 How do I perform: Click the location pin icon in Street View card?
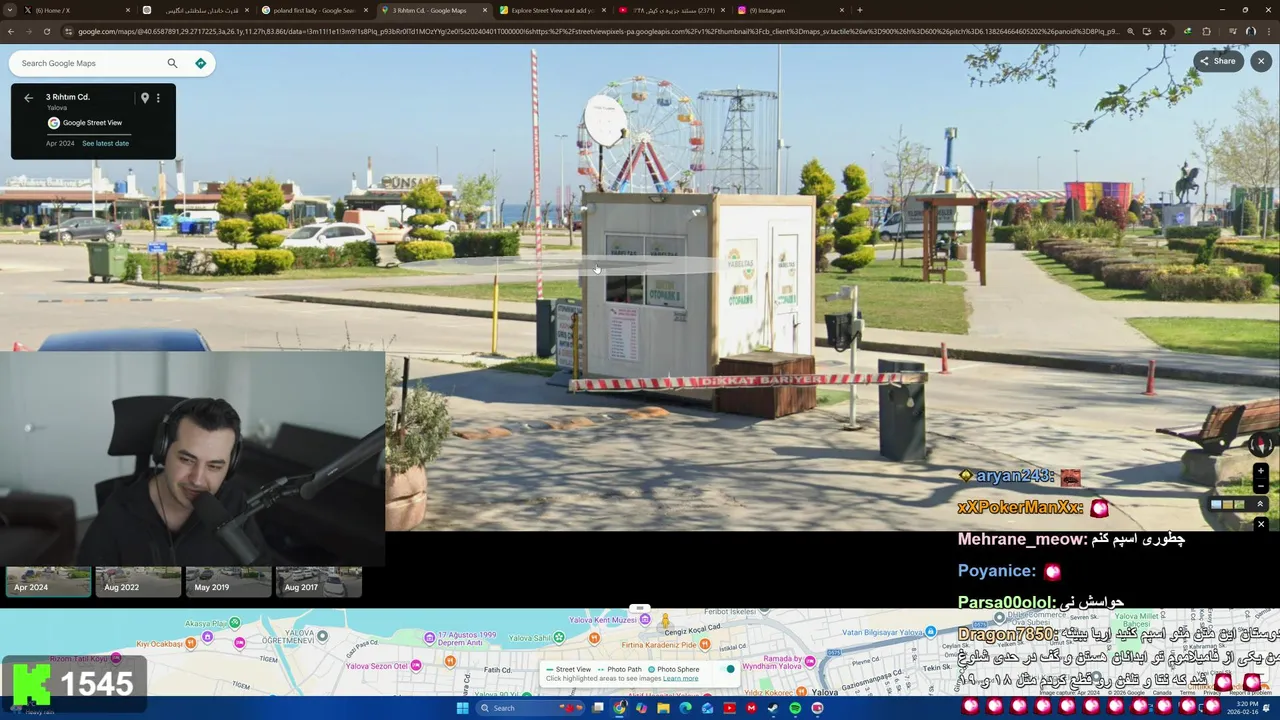[144, 98]
